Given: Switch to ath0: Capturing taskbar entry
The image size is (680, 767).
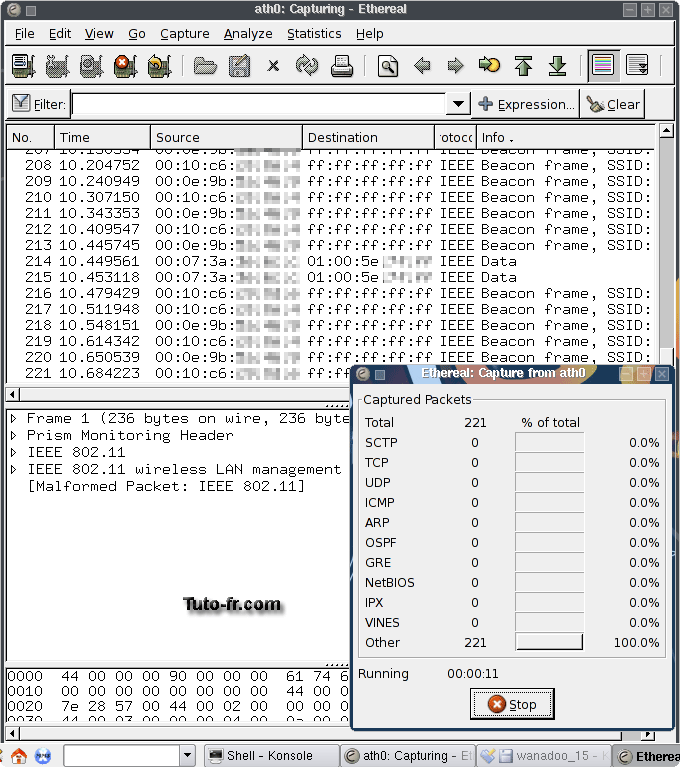Looking at the screenshot, I should click(408, 756).
